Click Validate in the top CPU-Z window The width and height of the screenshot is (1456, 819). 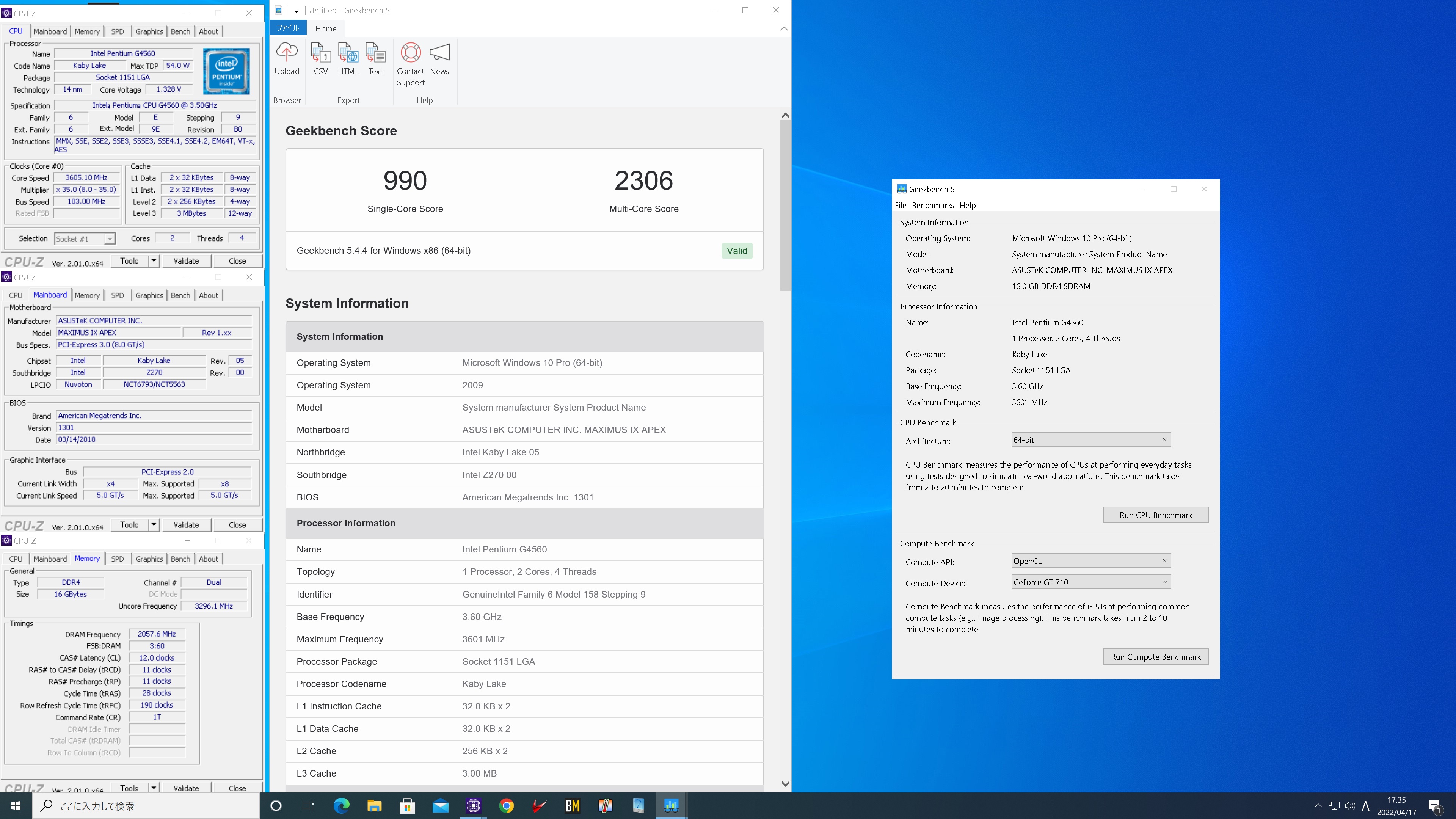[186, 260]
